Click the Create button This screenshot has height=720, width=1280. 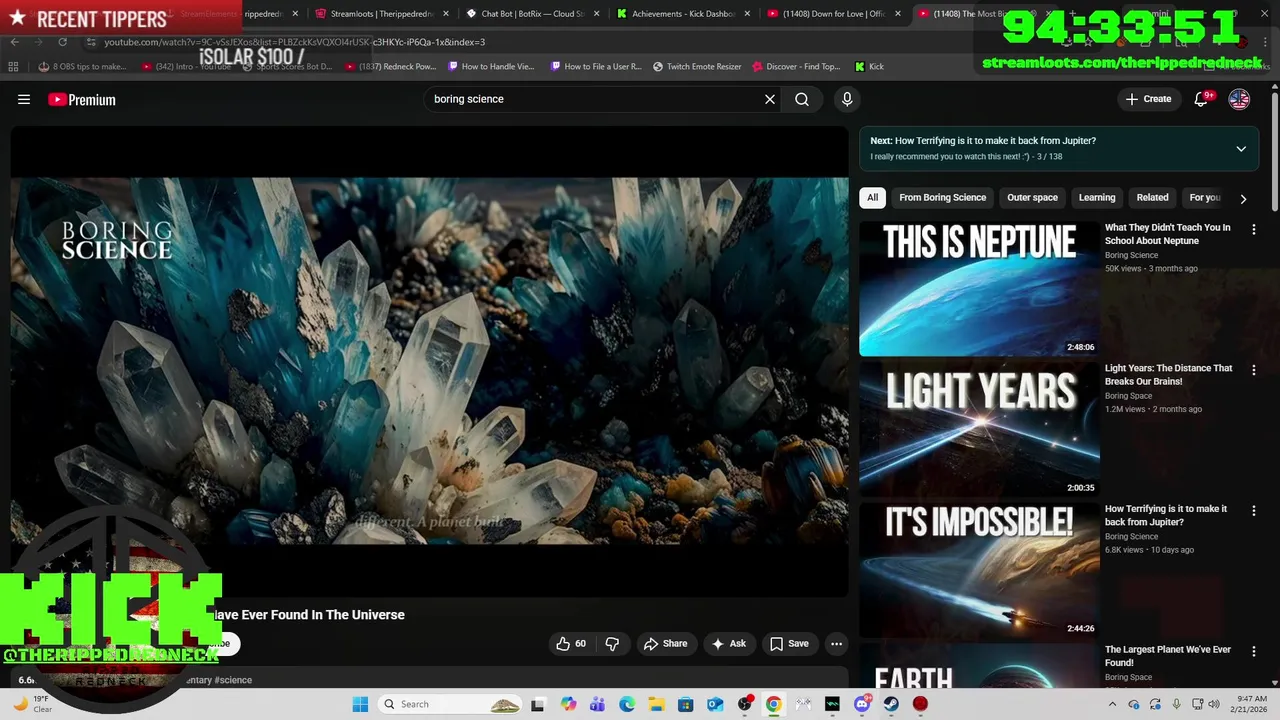pyautogui.click(x=1148, y=99)
